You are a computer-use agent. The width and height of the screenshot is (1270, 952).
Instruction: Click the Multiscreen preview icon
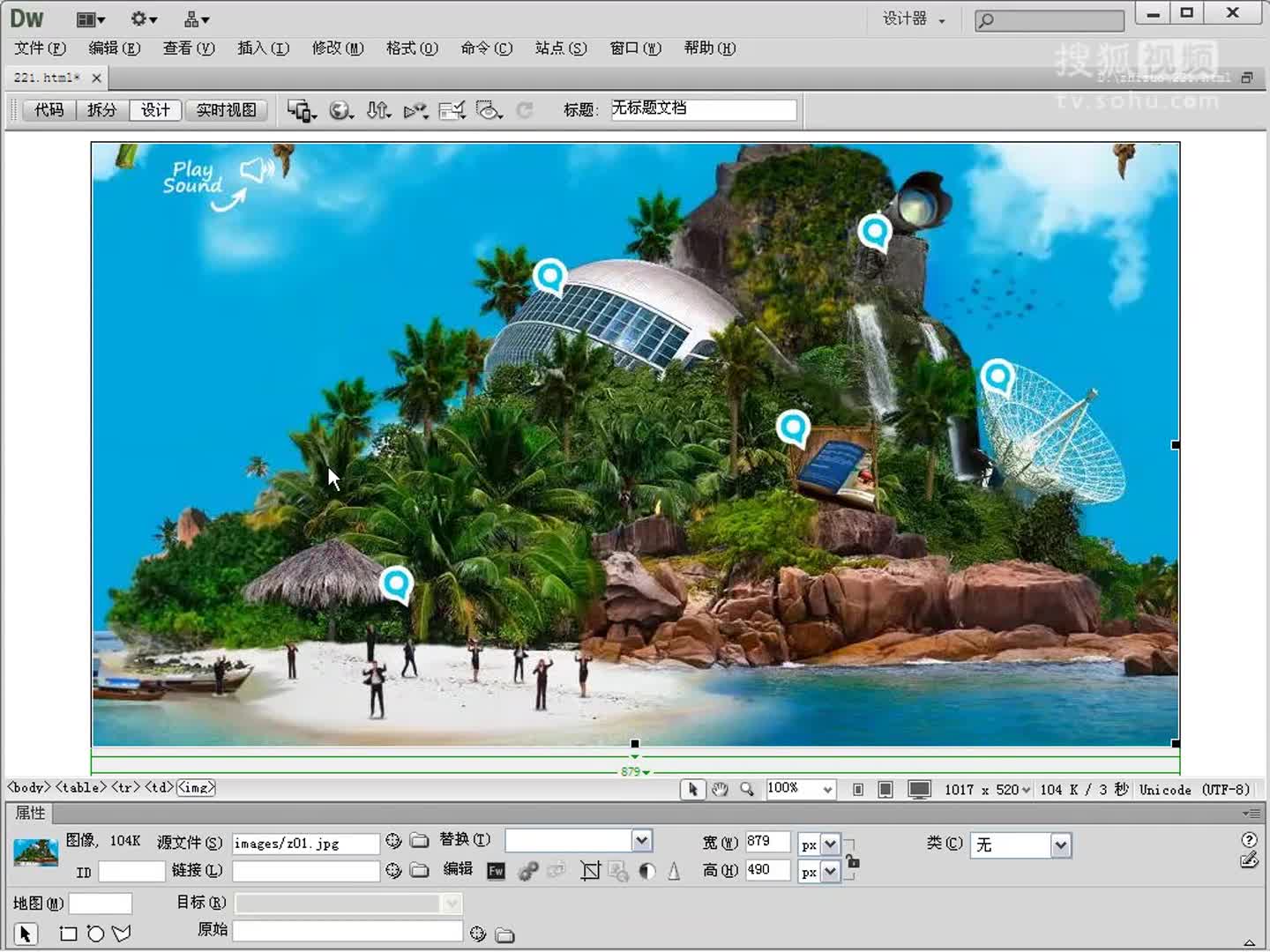click(302, 110)
